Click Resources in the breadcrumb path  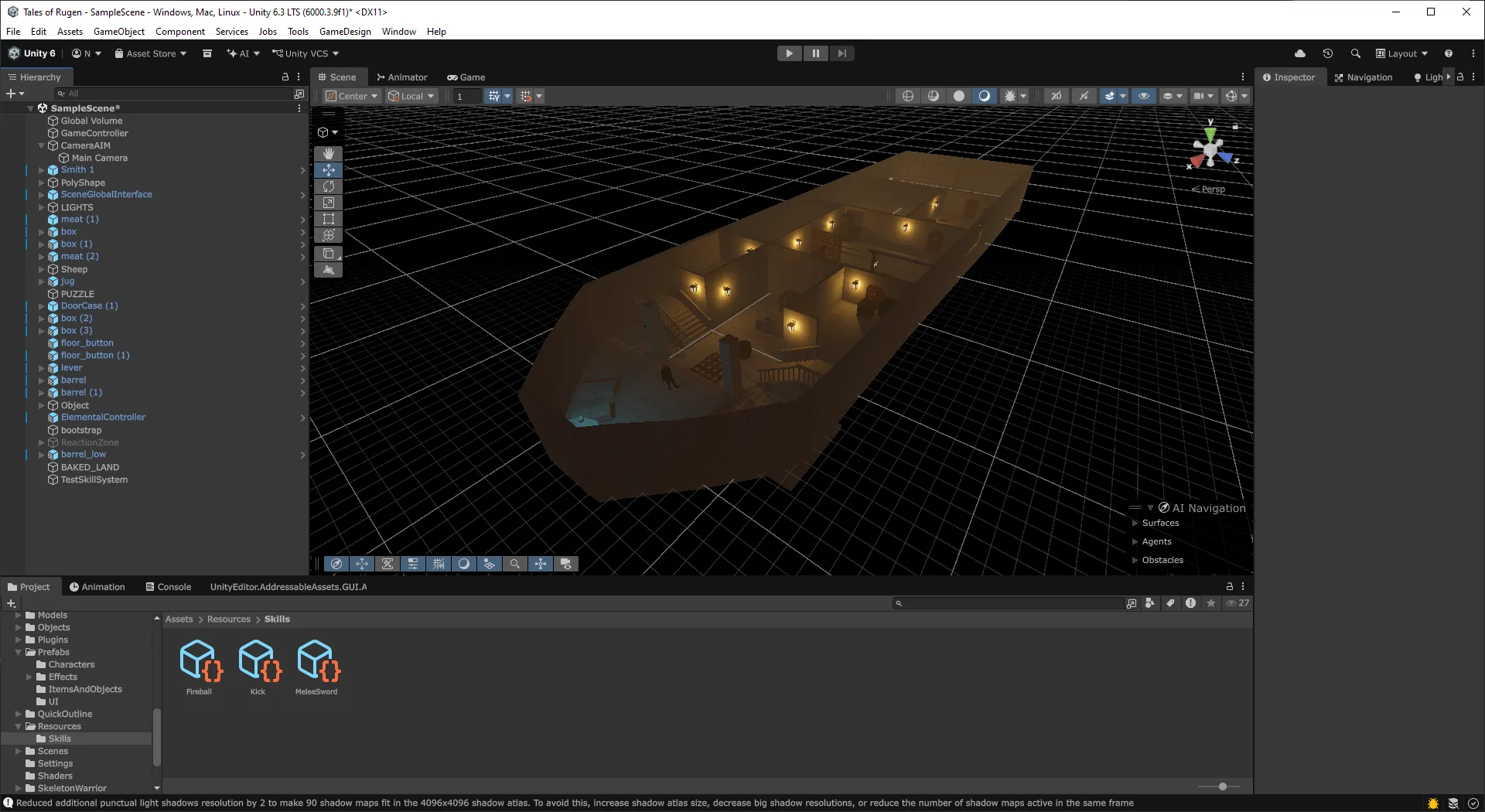(228, 619)
